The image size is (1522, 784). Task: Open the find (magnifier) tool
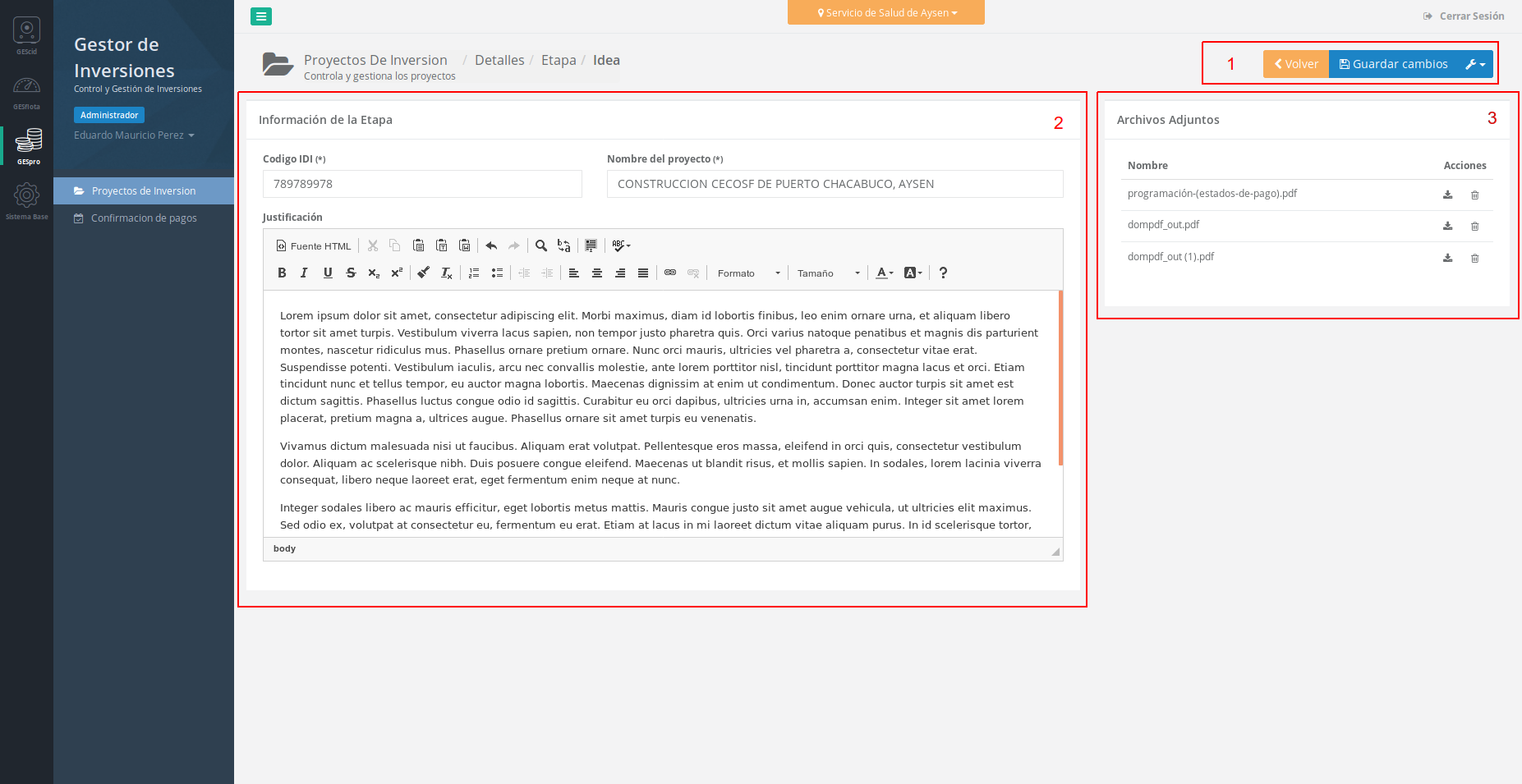(x=541, y=245)
